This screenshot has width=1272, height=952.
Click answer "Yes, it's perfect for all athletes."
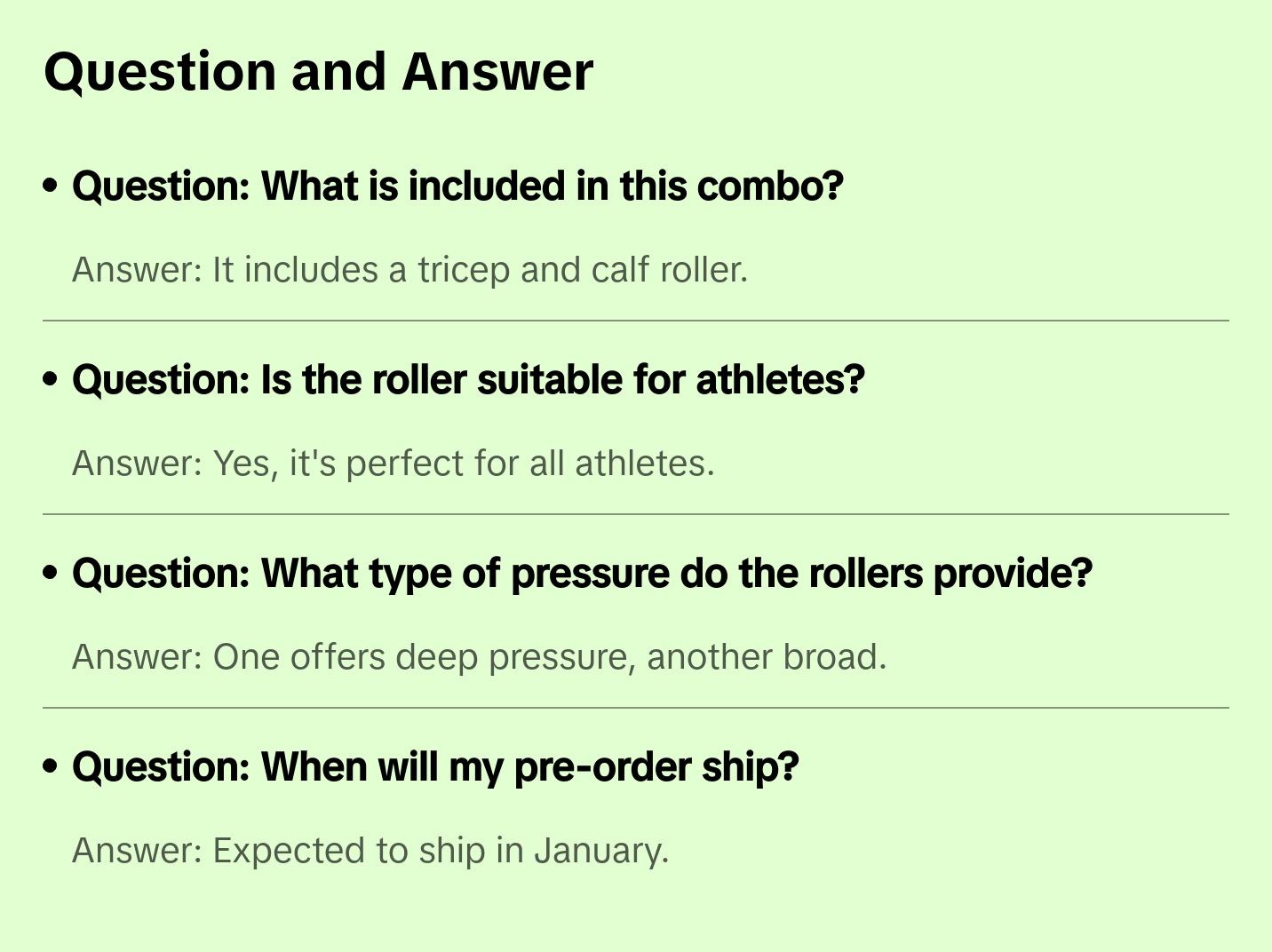[393, 464]
